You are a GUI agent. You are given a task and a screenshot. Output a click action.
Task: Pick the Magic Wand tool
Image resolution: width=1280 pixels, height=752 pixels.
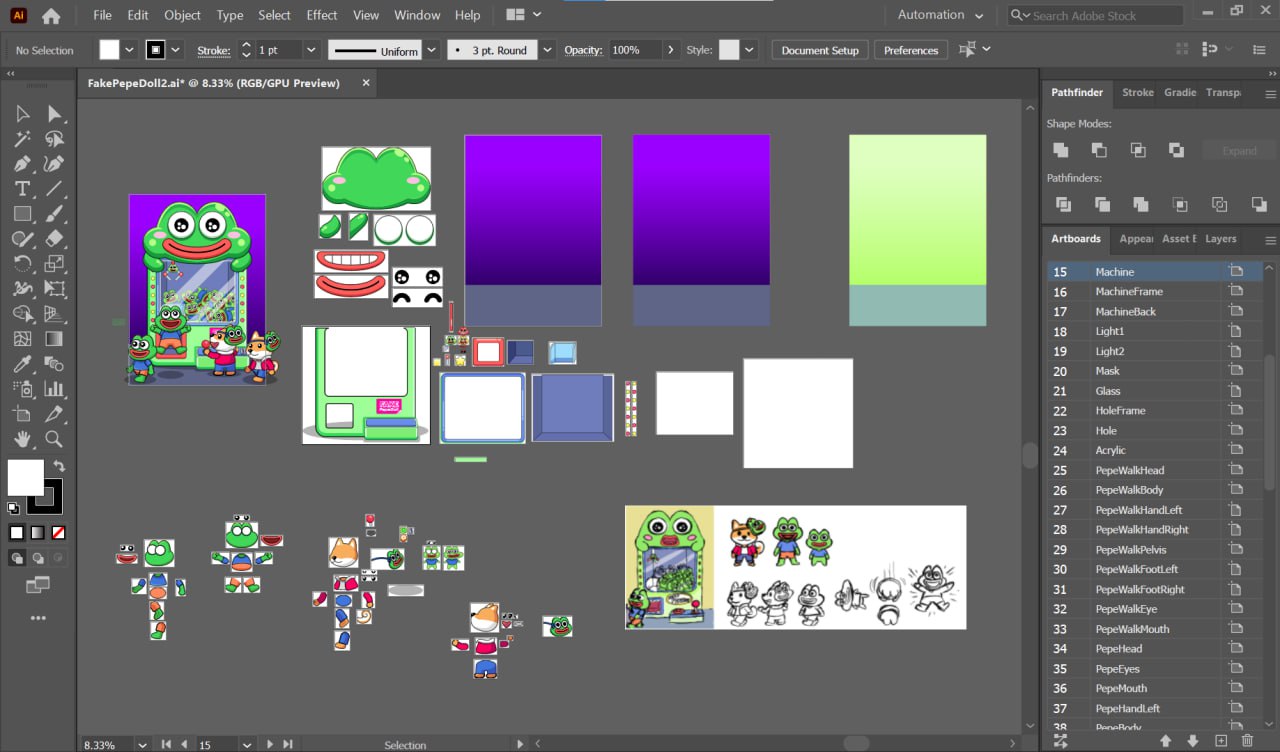pos(22,139)
